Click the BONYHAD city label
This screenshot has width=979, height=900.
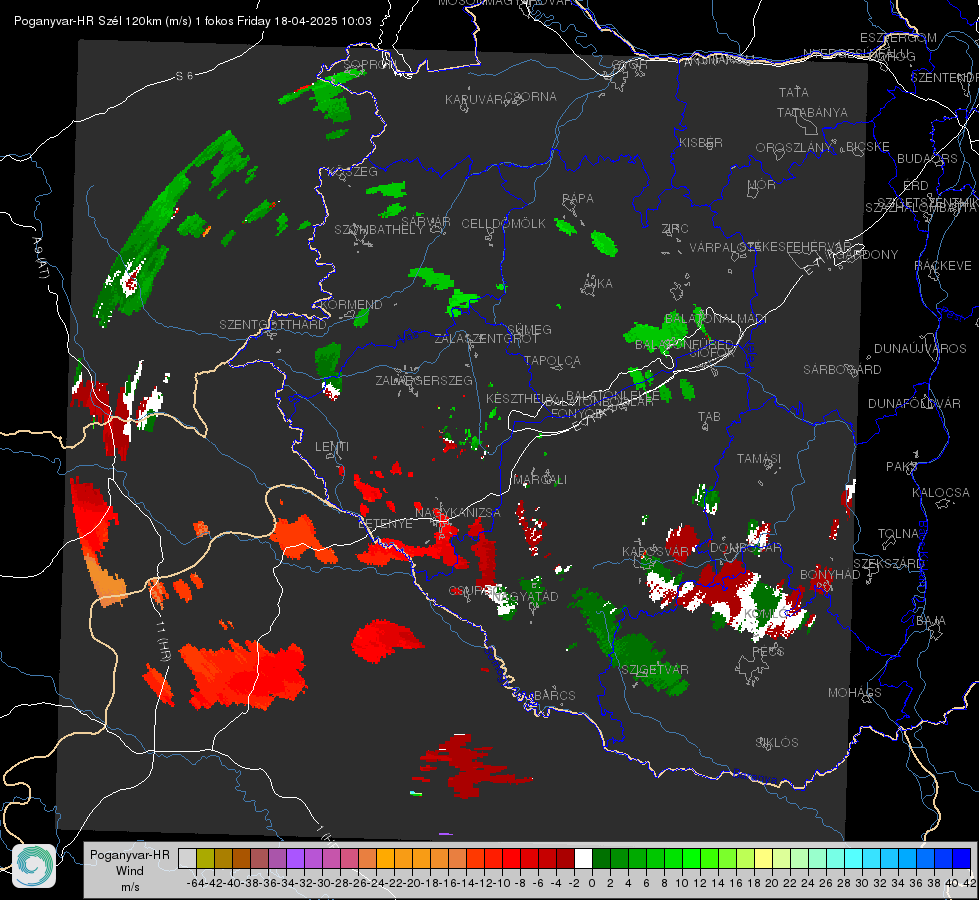coord(830,575)
